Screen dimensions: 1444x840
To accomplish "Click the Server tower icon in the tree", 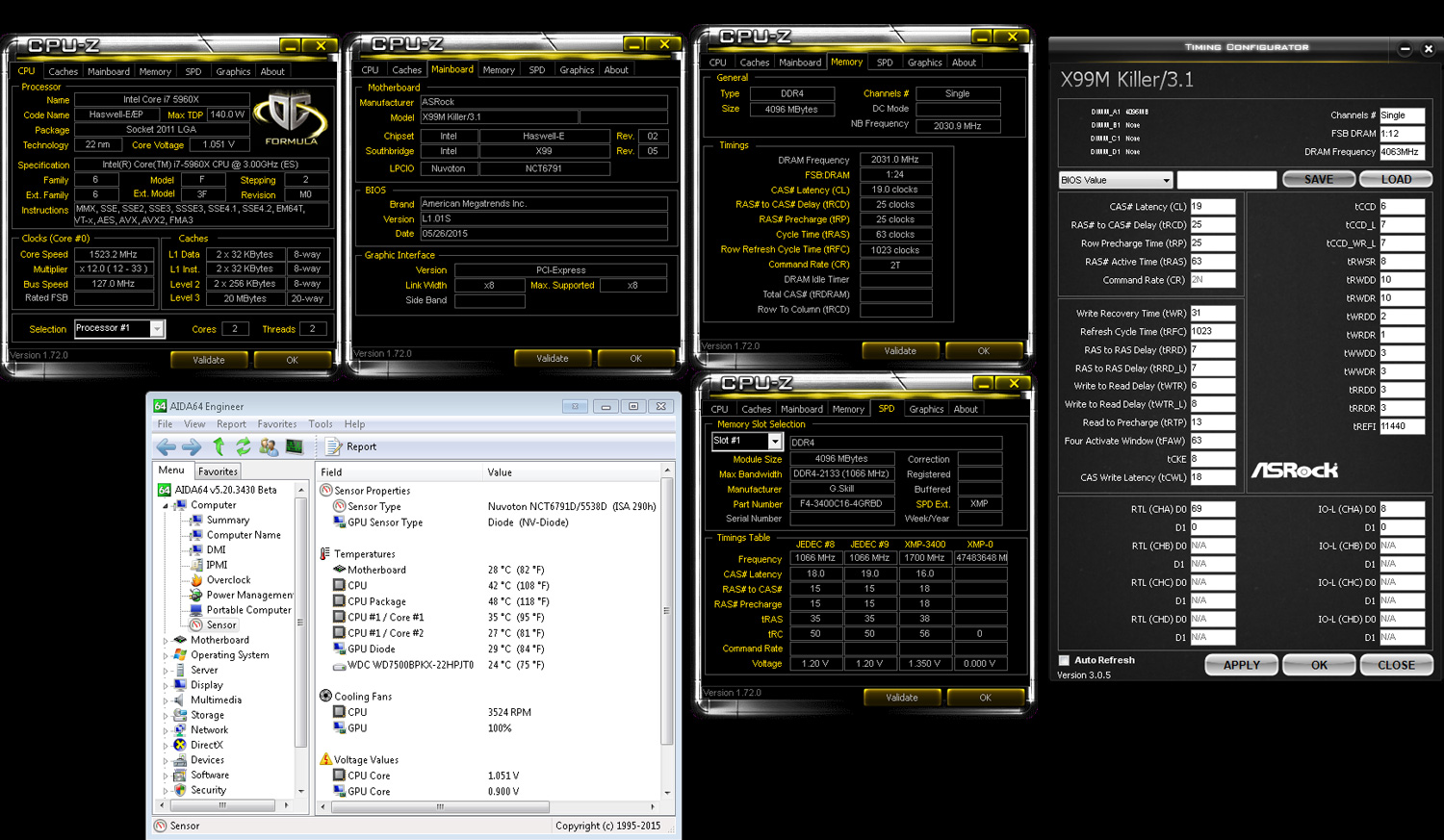I will [x=180, y=670].
